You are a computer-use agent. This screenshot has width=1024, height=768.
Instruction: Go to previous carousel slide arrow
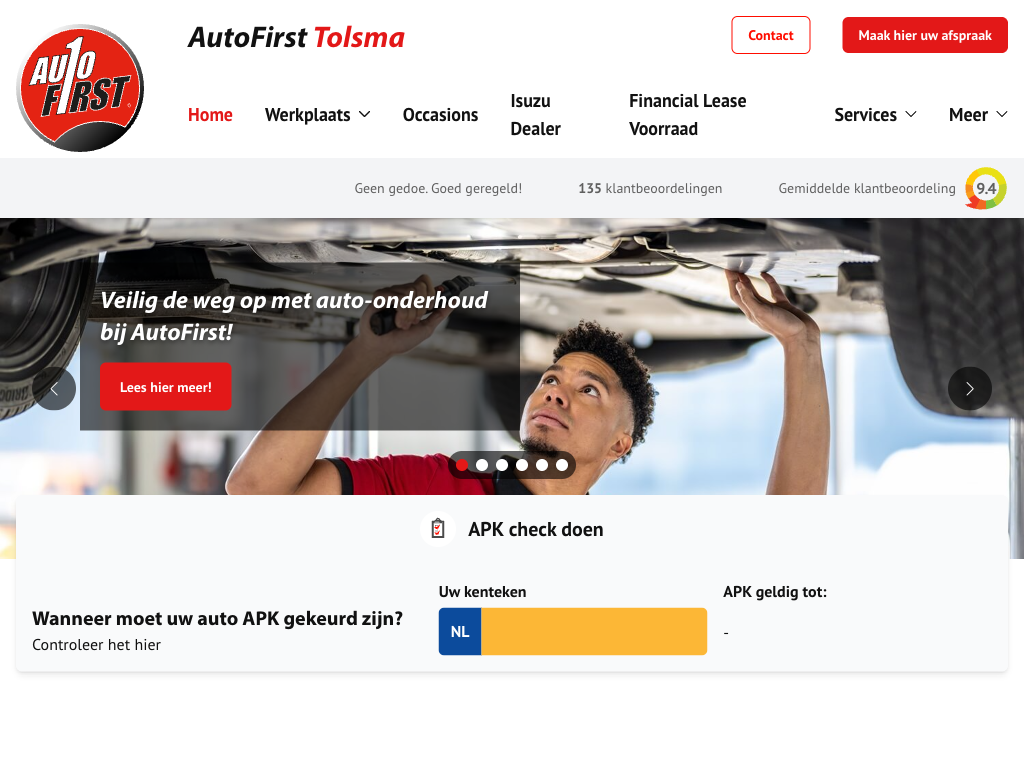[x=54, y=389]
